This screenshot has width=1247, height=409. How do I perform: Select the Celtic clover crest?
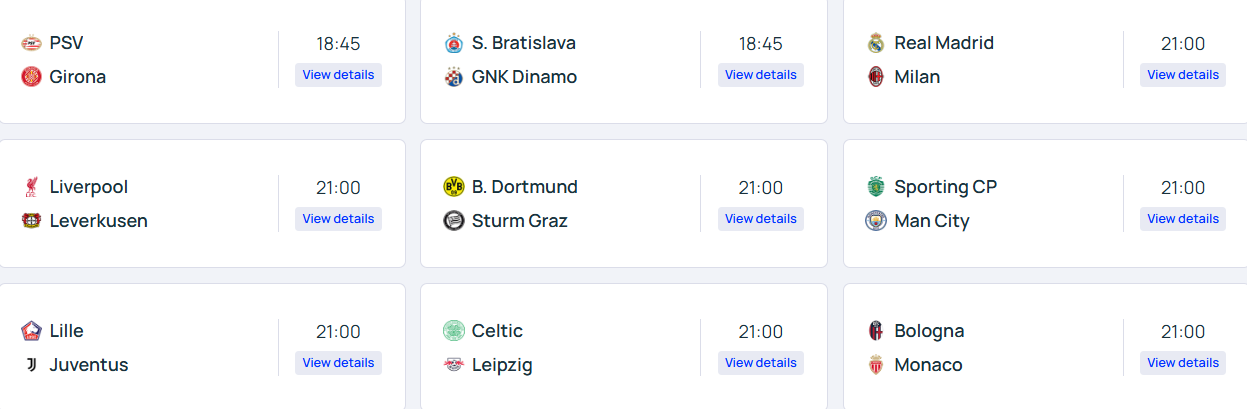(x=454, y=331)
